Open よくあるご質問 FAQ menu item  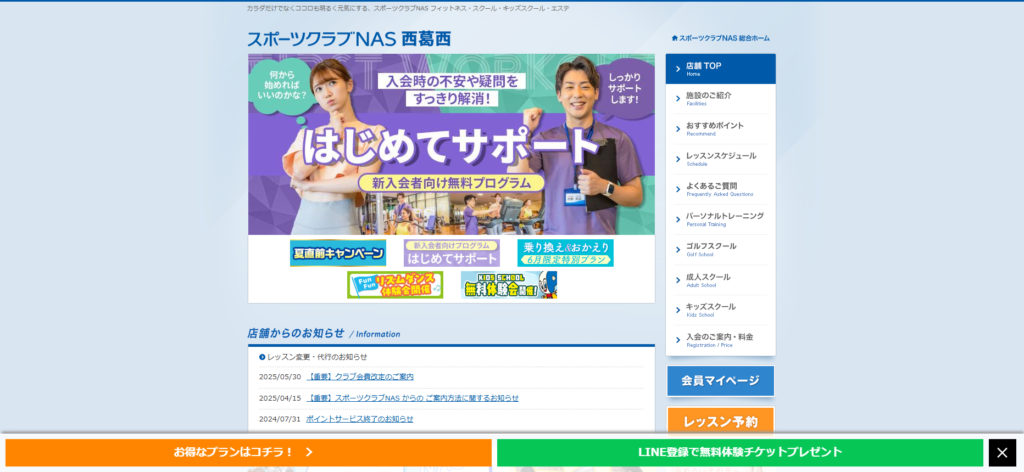pos(720,189)
